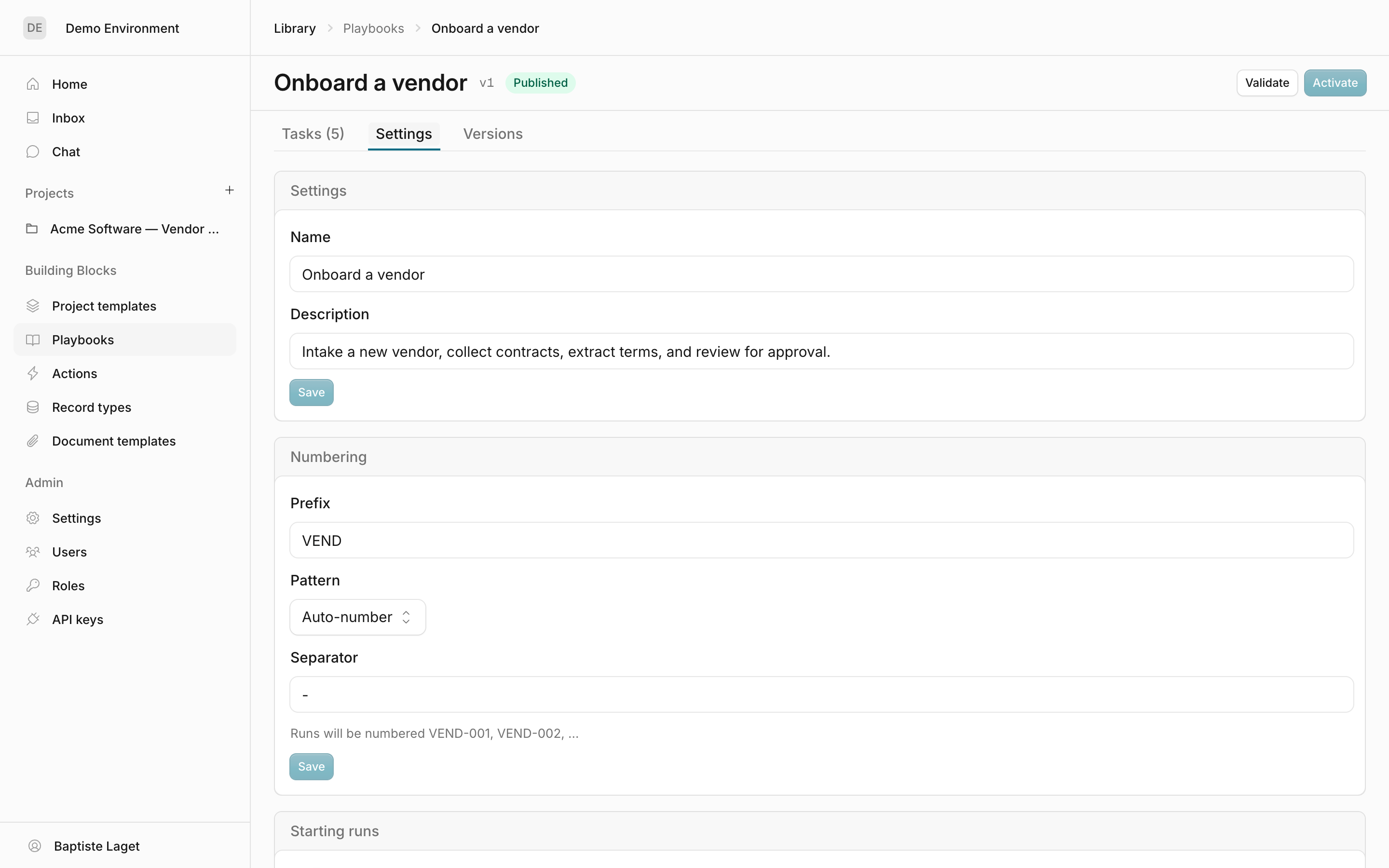The width and height of the screenshot is (1389, 868).
Task: Click 'Onboard a vendor' breadcrumb text
Action: (485, 28)
